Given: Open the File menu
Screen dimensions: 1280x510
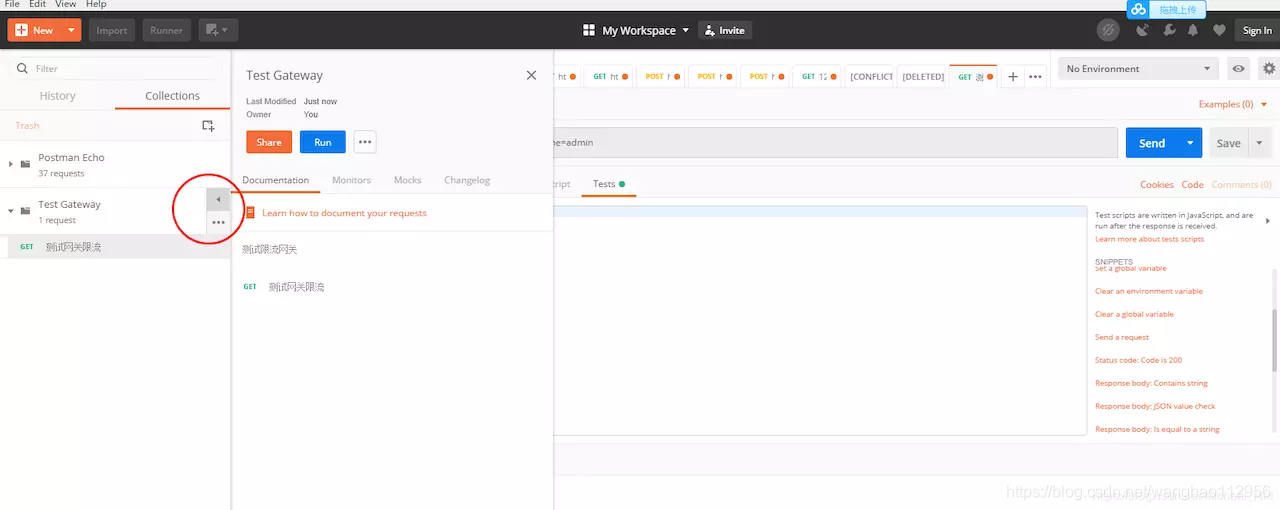Looking at the screenshot, I should pyautogui.click(x=12, y=5).
